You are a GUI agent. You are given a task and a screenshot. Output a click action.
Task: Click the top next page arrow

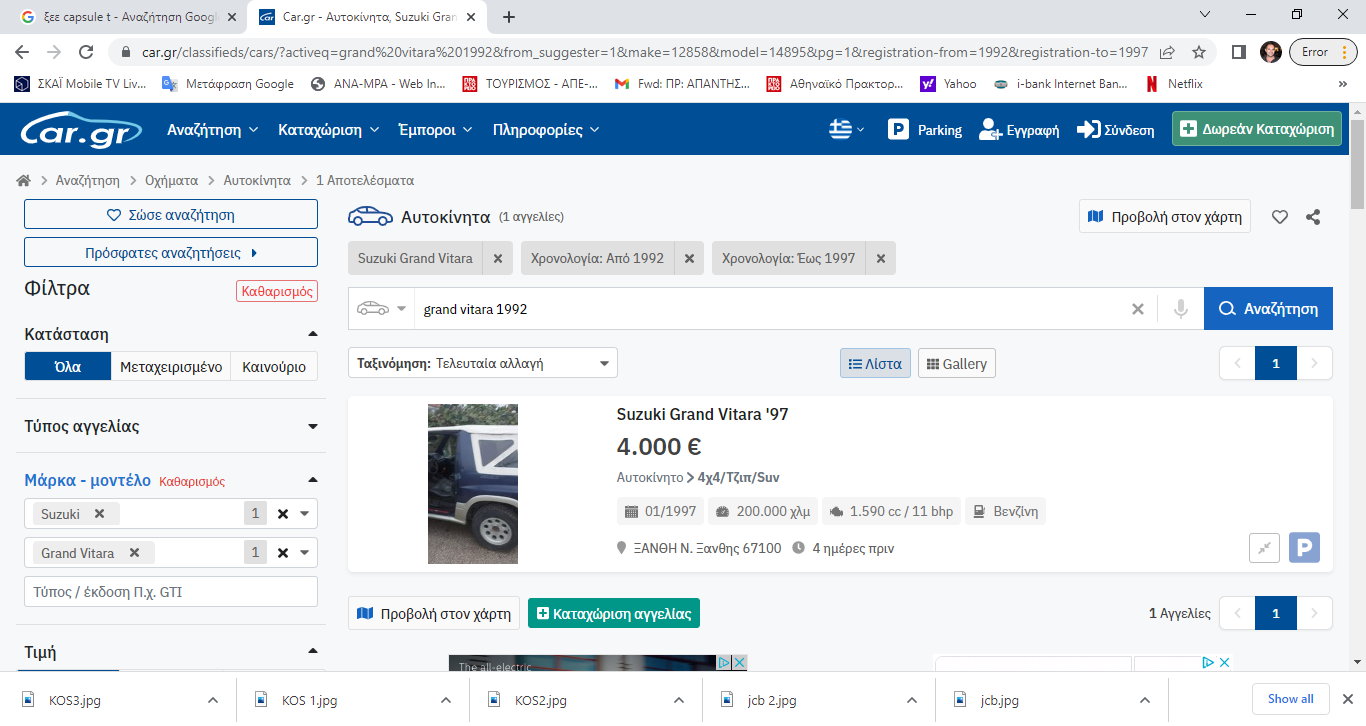[x=1314, y=364]
